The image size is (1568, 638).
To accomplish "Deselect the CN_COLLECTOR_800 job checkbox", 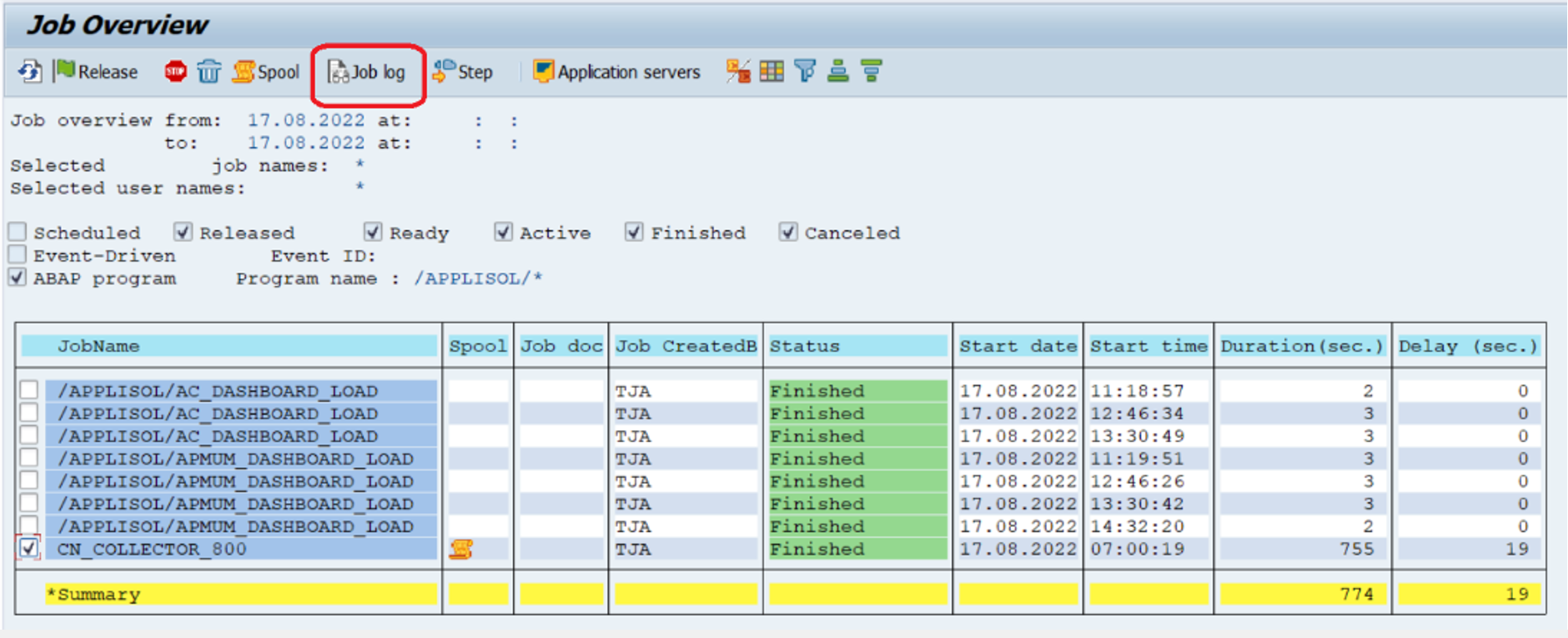I will (x=29, y=548).
